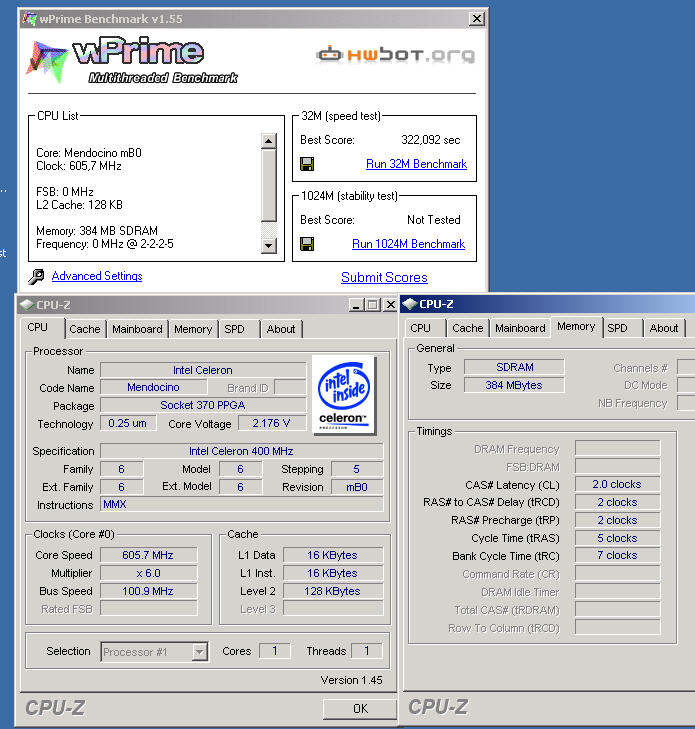Click the empty DRAM Frequency field
Screen dimensions: 695x729
point(617,449)
